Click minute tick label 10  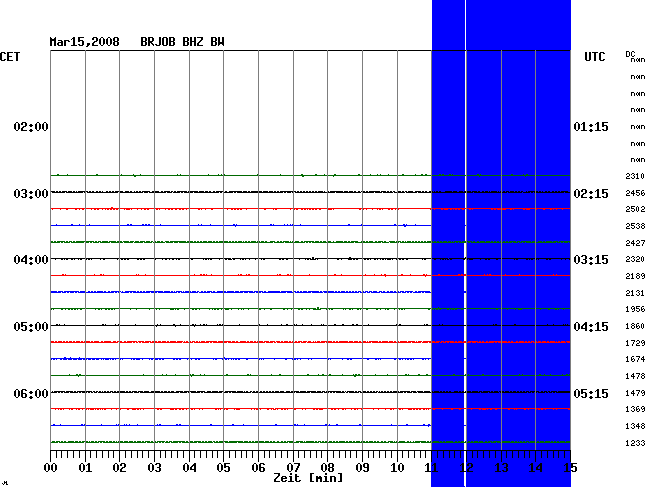point(397,468)
